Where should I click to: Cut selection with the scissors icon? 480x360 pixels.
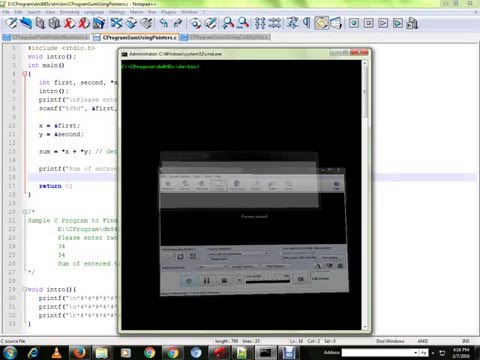point(117,23)
